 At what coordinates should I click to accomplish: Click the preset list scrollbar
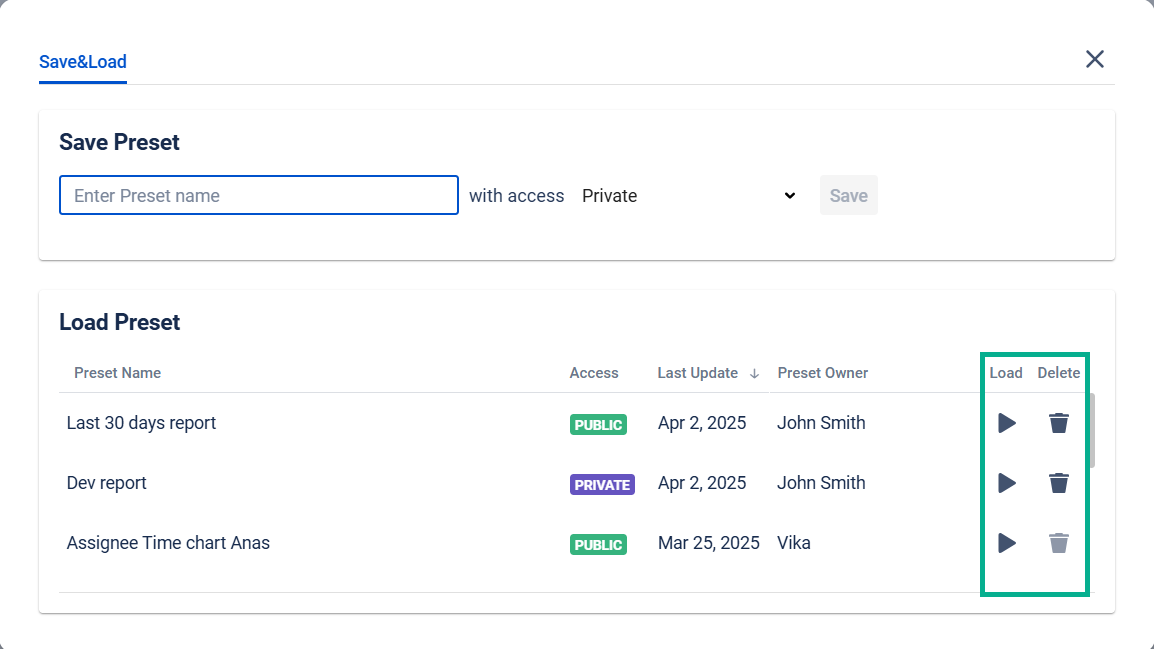tap(1094, 430)
